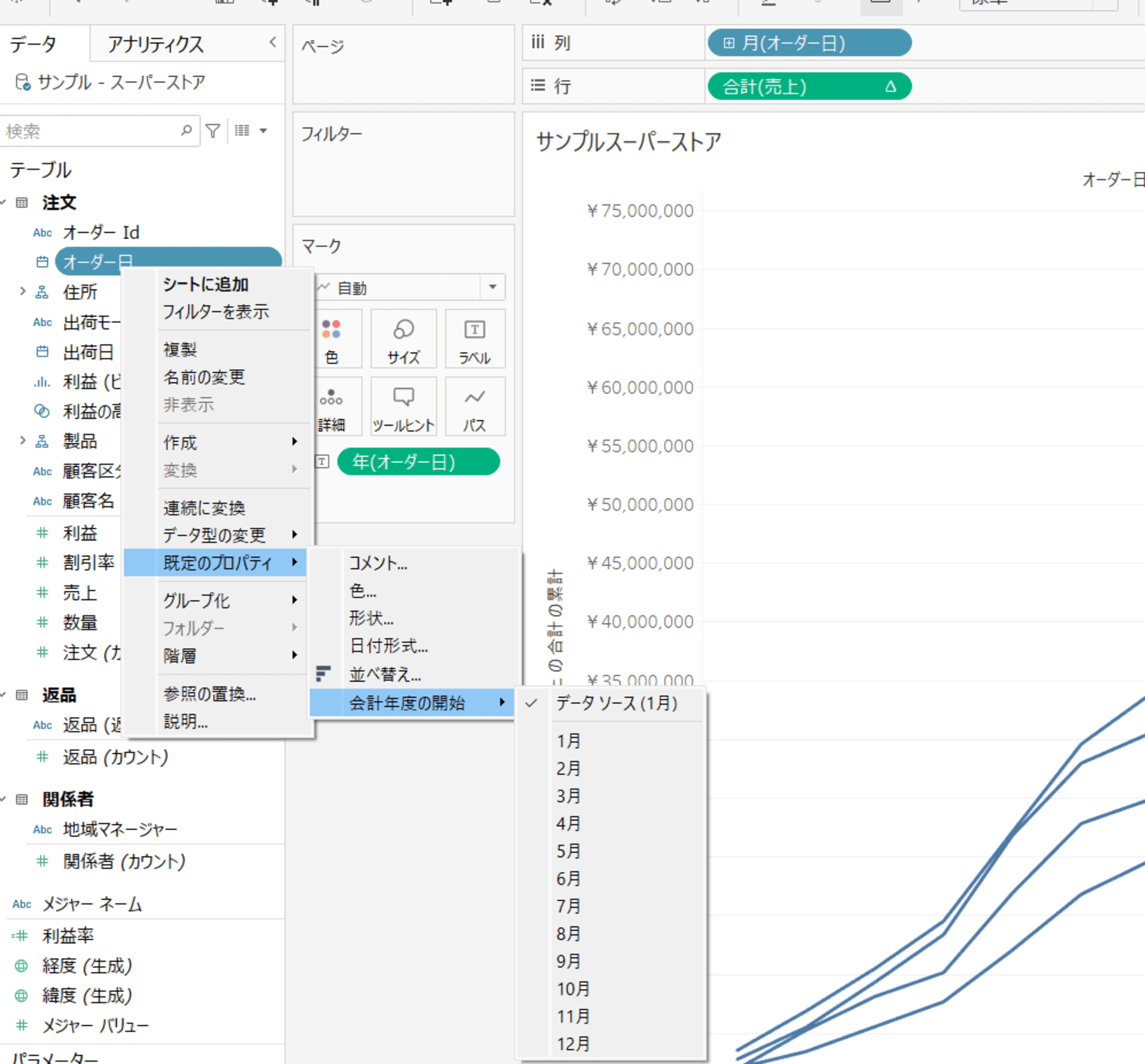
Task: Switch to the アナリティクス tab
Action: [x=155, y=44]
